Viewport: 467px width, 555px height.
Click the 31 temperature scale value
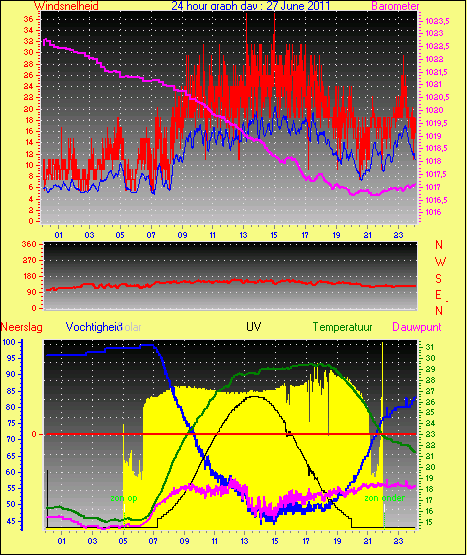(430, 347)
